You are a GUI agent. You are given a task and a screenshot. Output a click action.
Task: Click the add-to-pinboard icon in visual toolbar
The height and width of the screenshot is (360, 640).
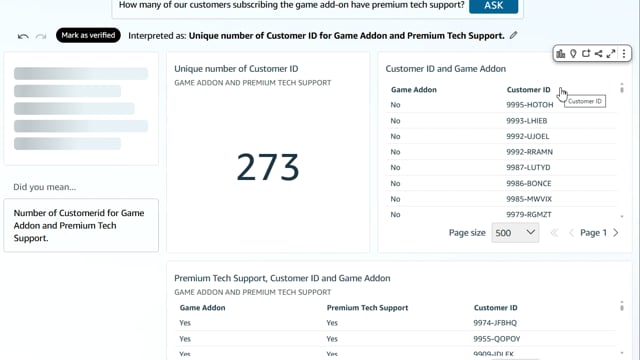click(586, 53)
